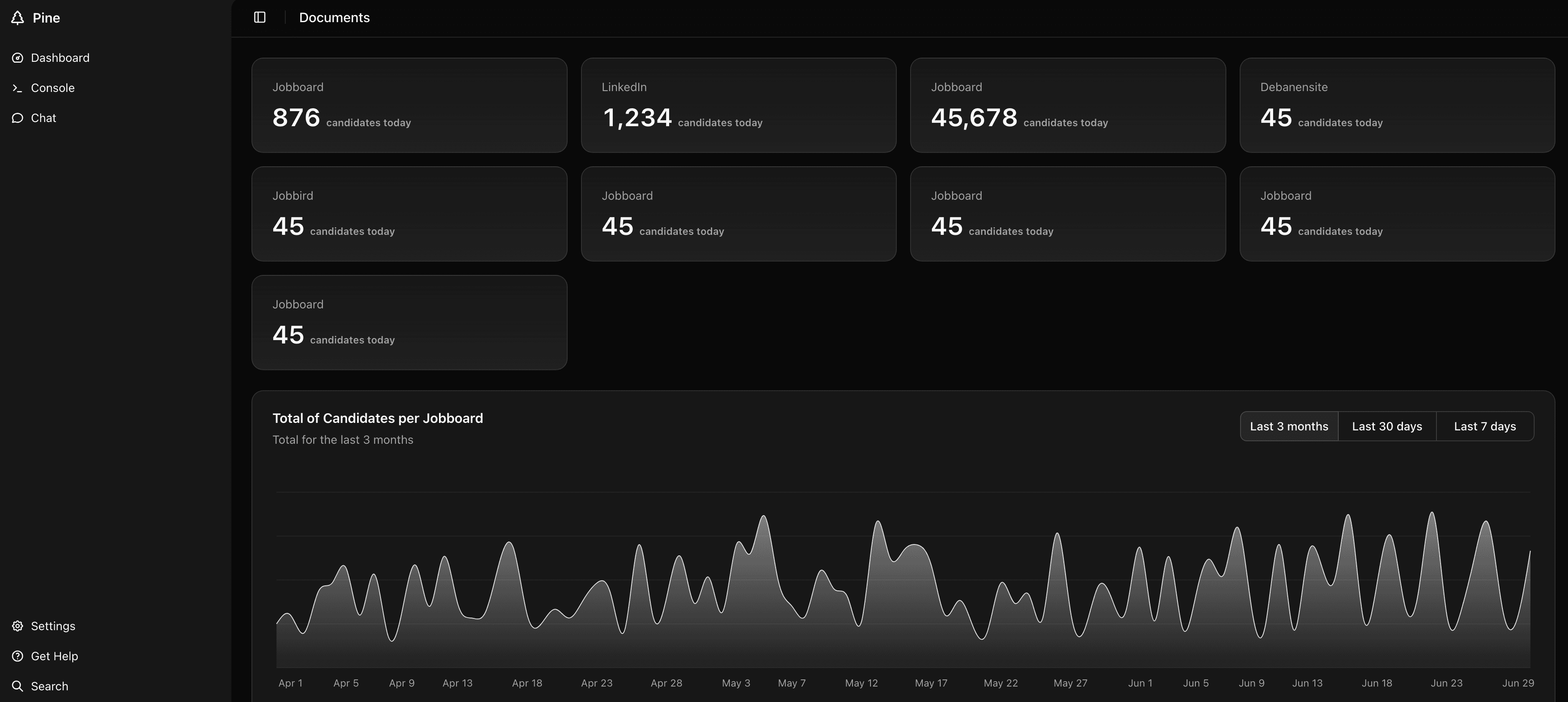Click the Pine tree logo icon
Viewport: 1568px width, 702px height.
pos(18,18)
